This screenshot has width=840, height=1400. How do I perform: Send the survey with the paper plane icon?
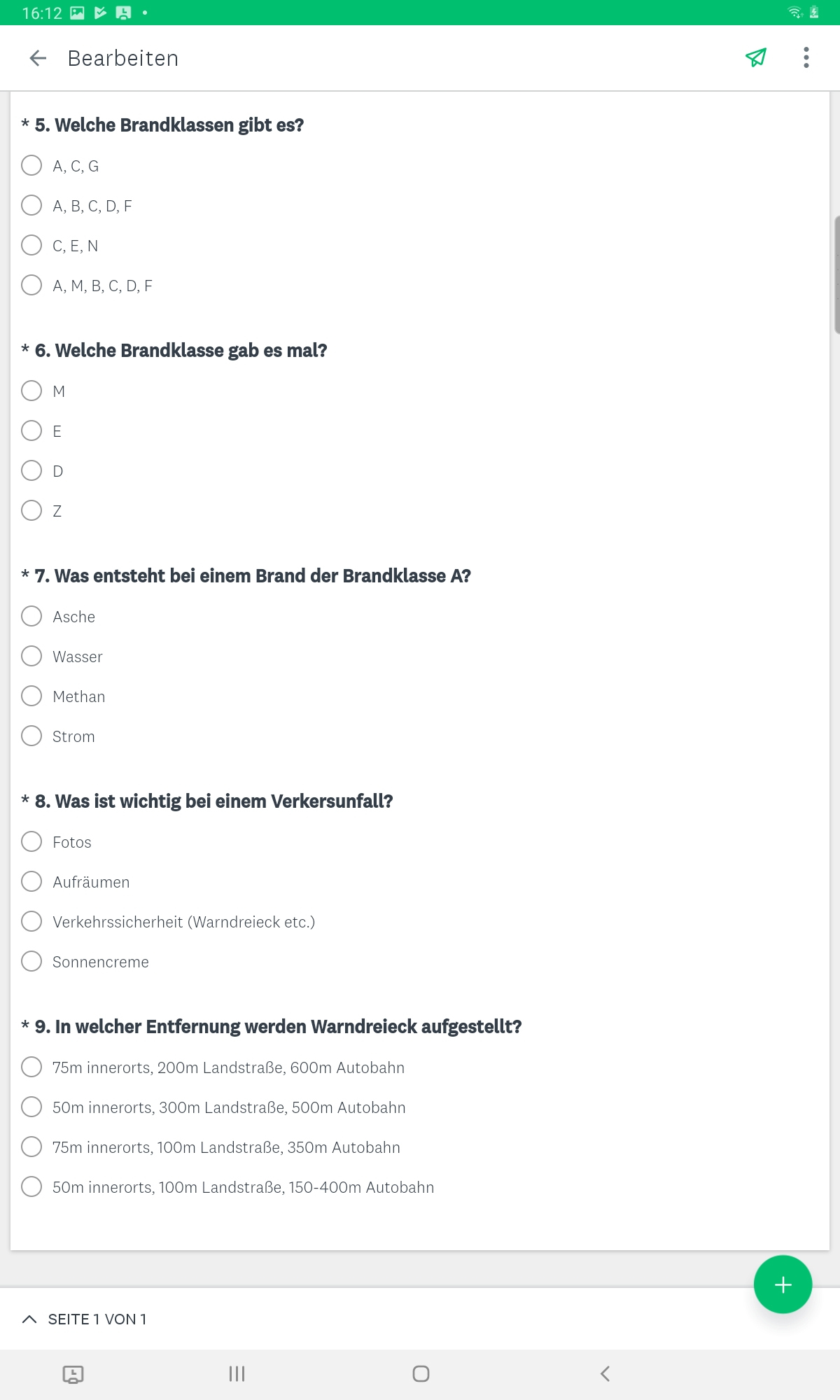(x=756, y=57)
